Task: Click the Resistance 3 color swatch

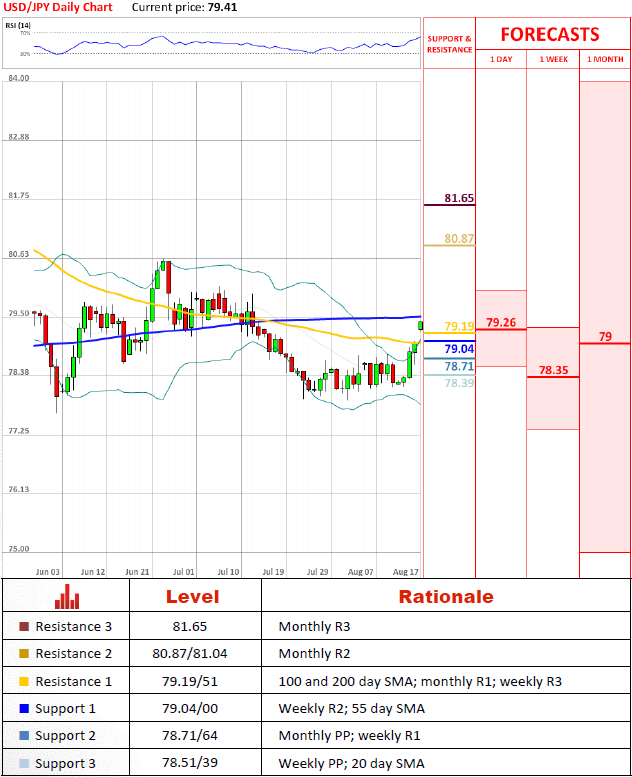Action: click(24, 626)
